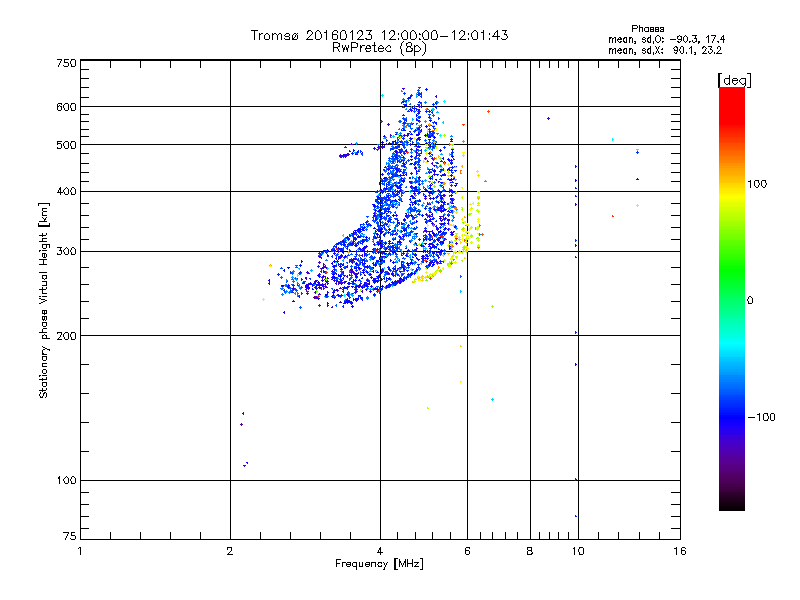The width and height of the screenshot is (800, 600).
Task: Click the '500' y-axis tick label
Action: (x=67, y=145)
